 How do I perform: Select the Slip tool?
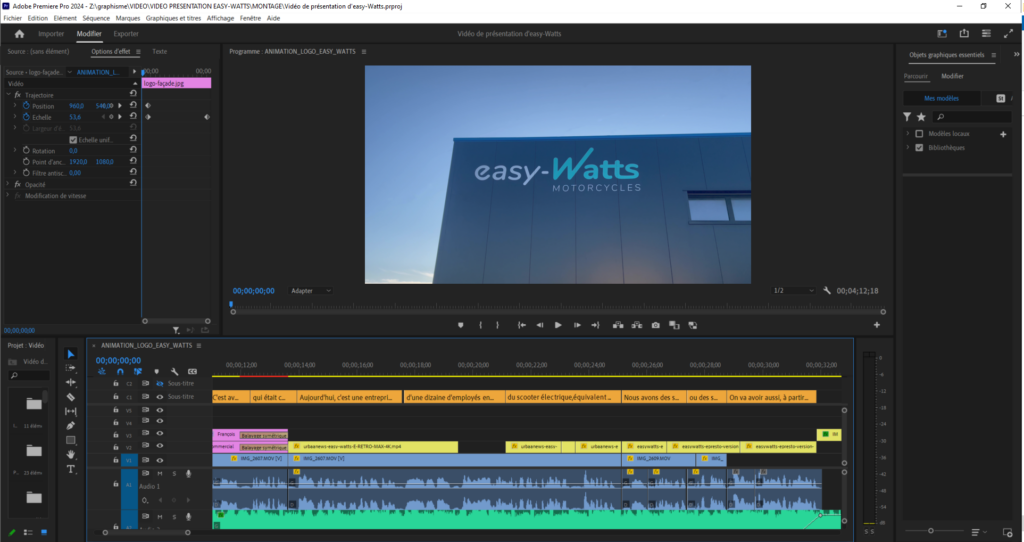tap(71, 411)
